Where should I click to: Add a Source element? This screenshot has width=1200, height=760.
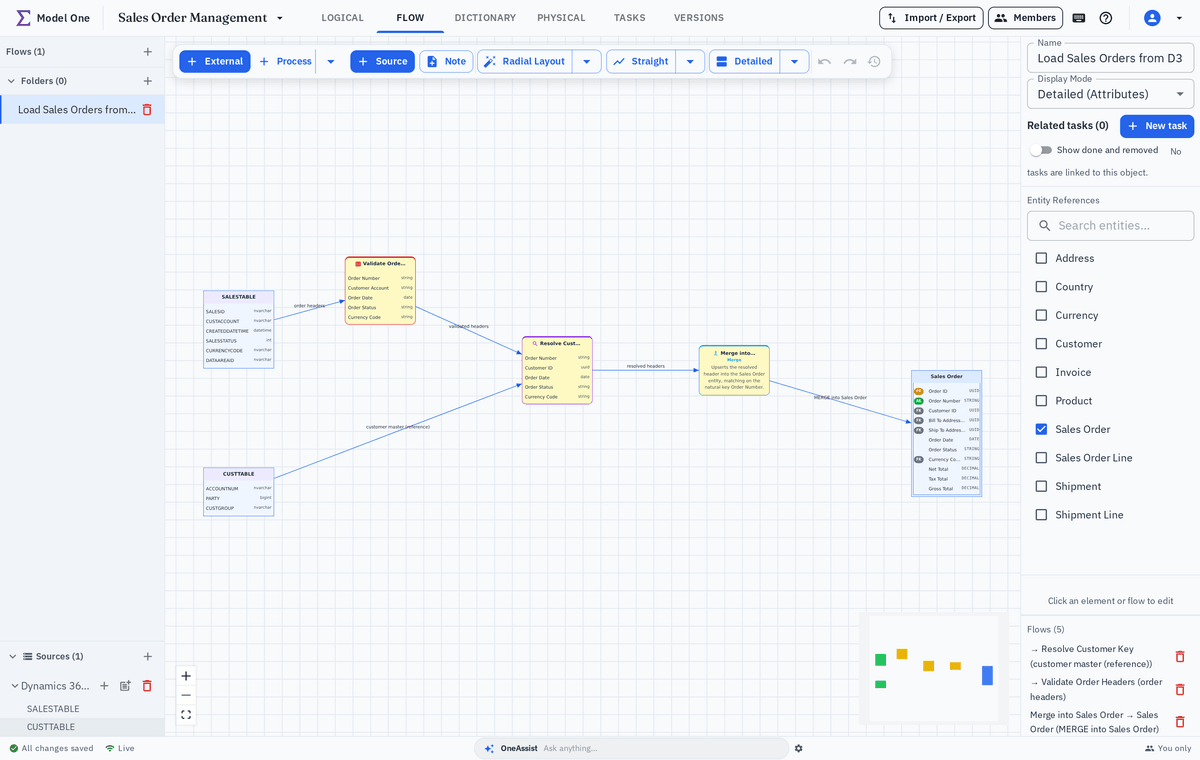382,61
